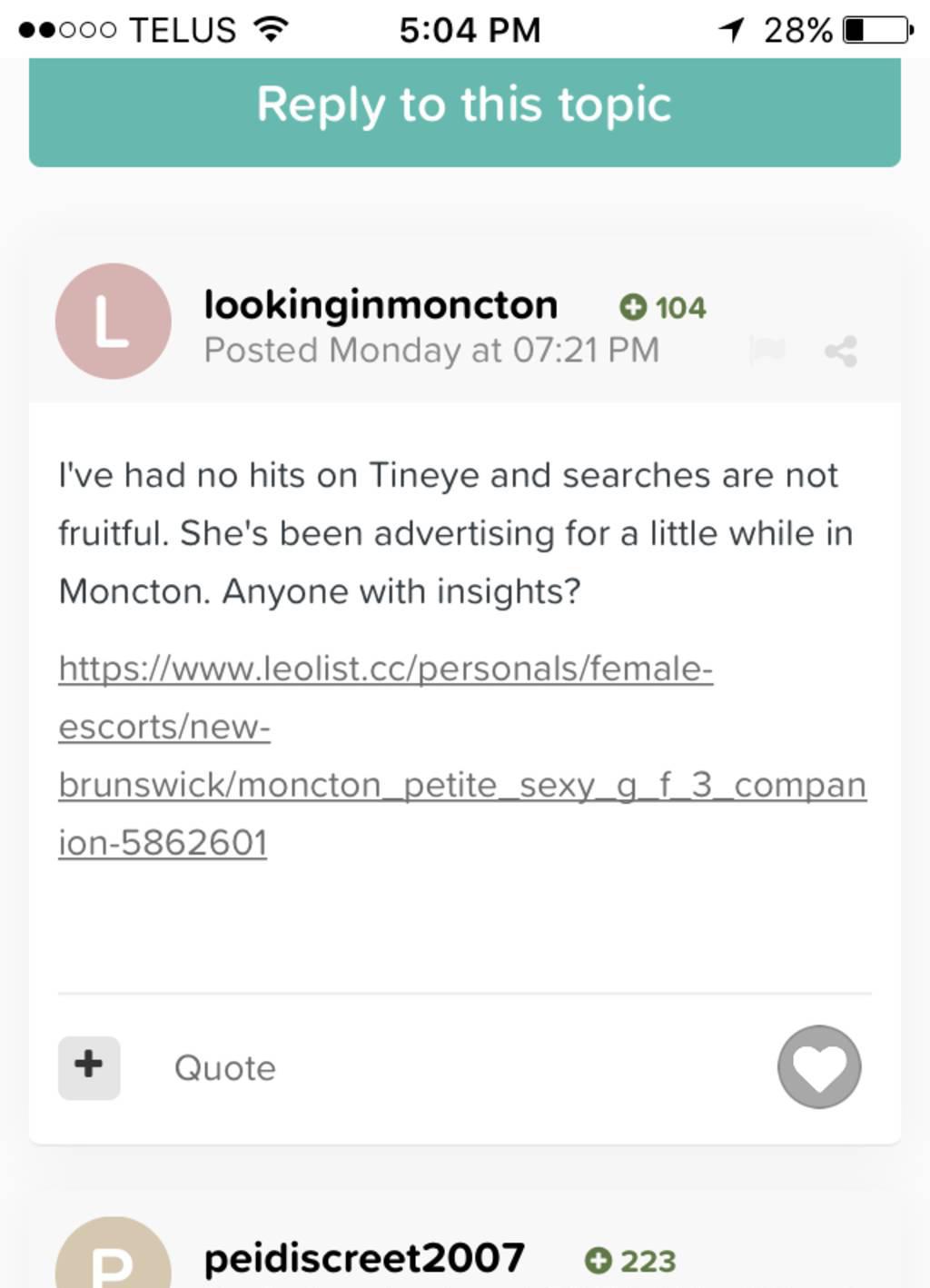Tap the signal strength dots

click(x=68, y=30)
